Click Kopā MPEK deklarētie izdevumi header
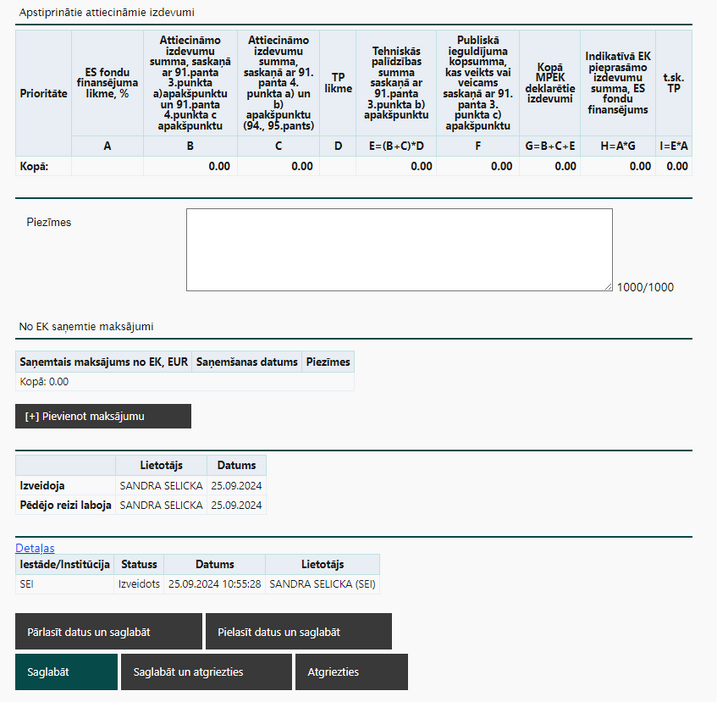 coord(550,83)
